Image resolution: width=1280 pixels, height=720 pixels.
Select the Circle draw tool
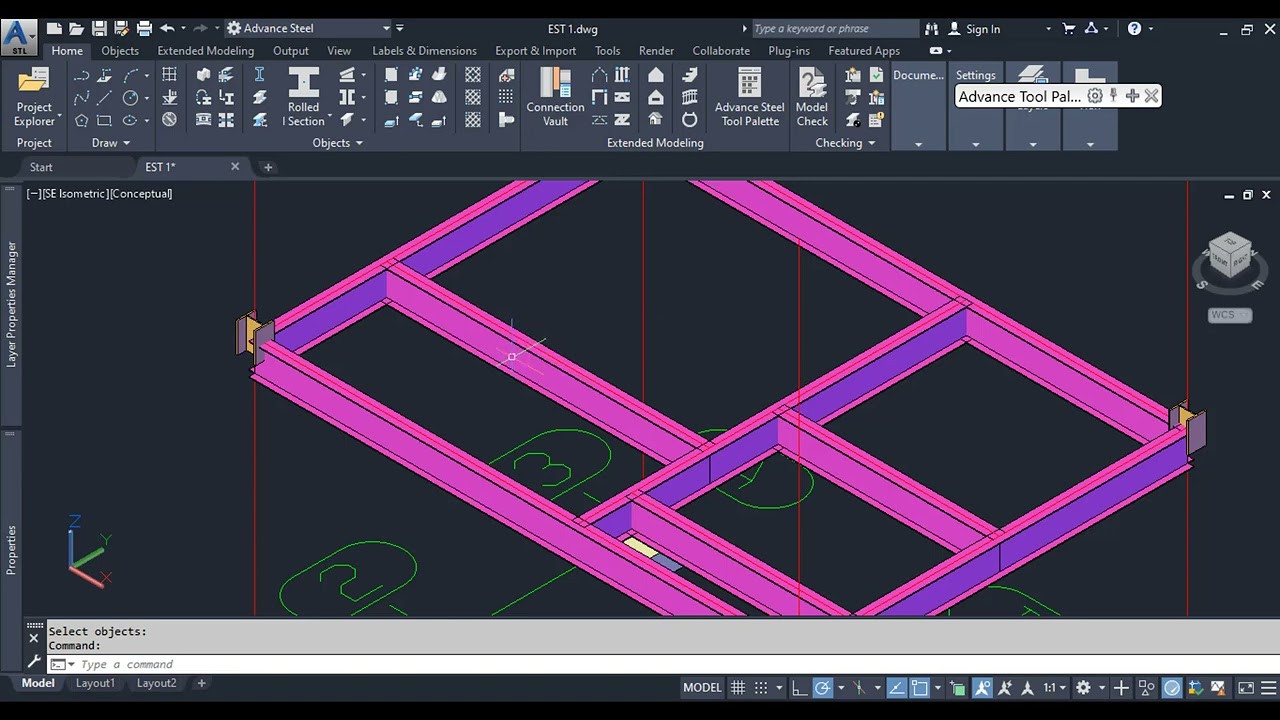click(x=130, y=98)
